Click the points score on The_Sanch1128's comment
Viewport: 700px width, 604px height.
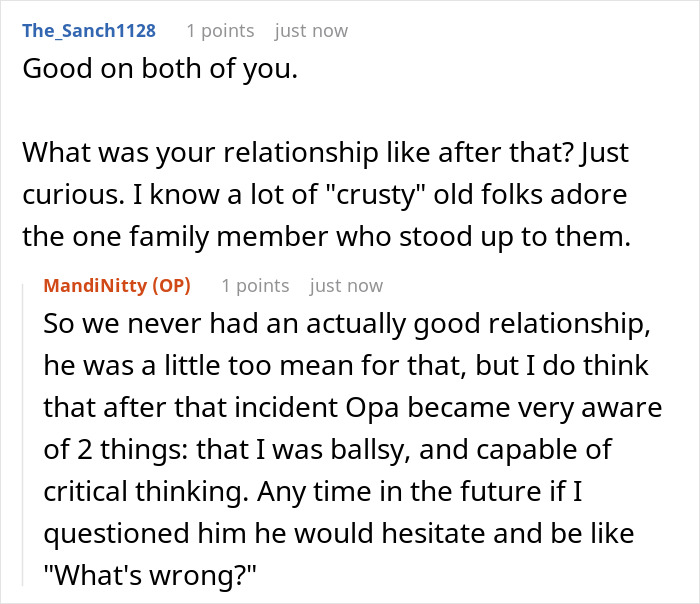pyautogui.click(x=220, y=30)
